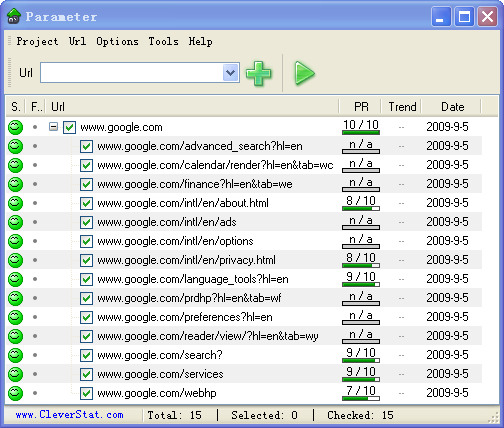The image size is (504, 428).
Task: Click smiley status icon for webhp row
Action: (15, 393)
